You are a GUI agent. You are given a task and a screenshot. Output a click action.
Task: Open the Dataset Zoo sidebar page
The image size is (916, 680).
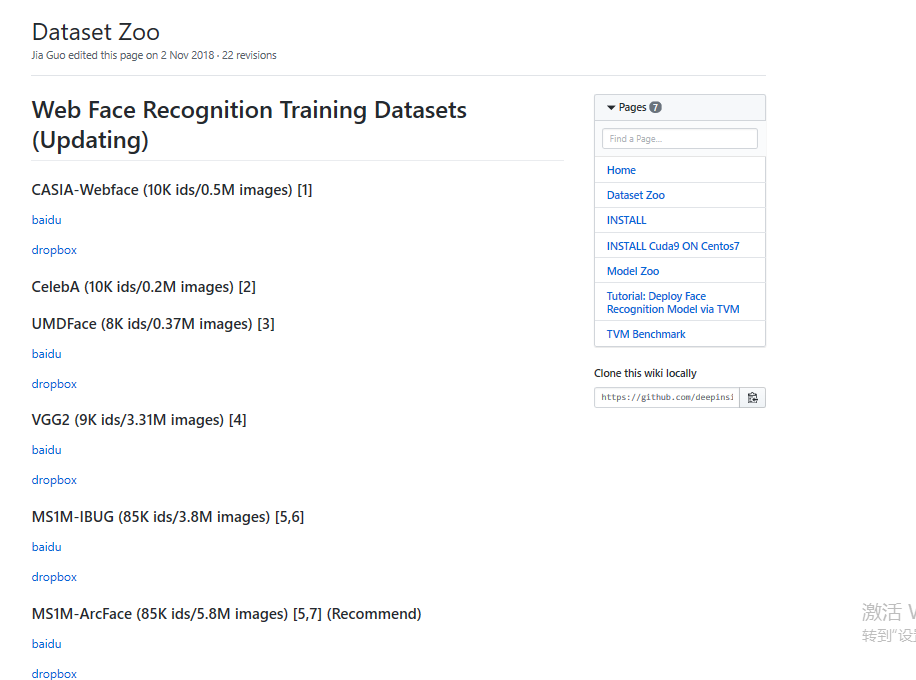tap(635, 195)
